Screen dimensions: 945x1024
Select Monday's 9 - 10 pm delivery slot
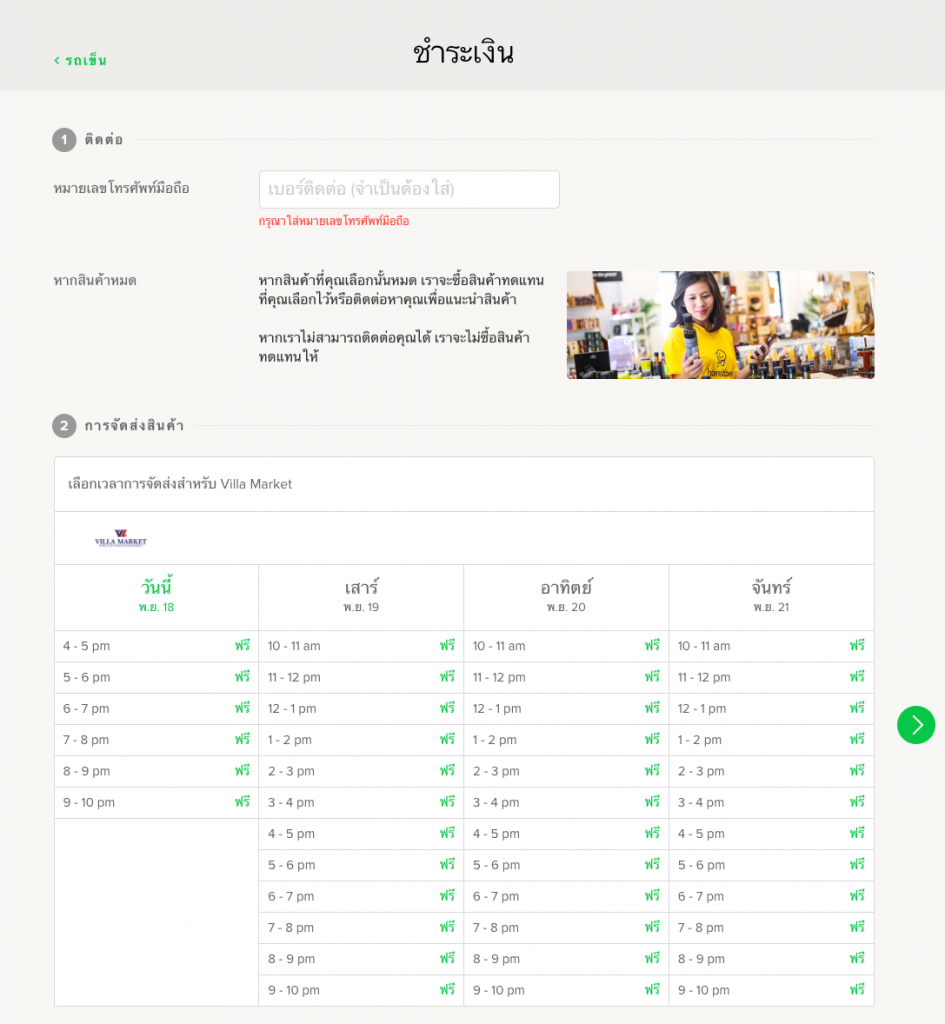(771, 990)
